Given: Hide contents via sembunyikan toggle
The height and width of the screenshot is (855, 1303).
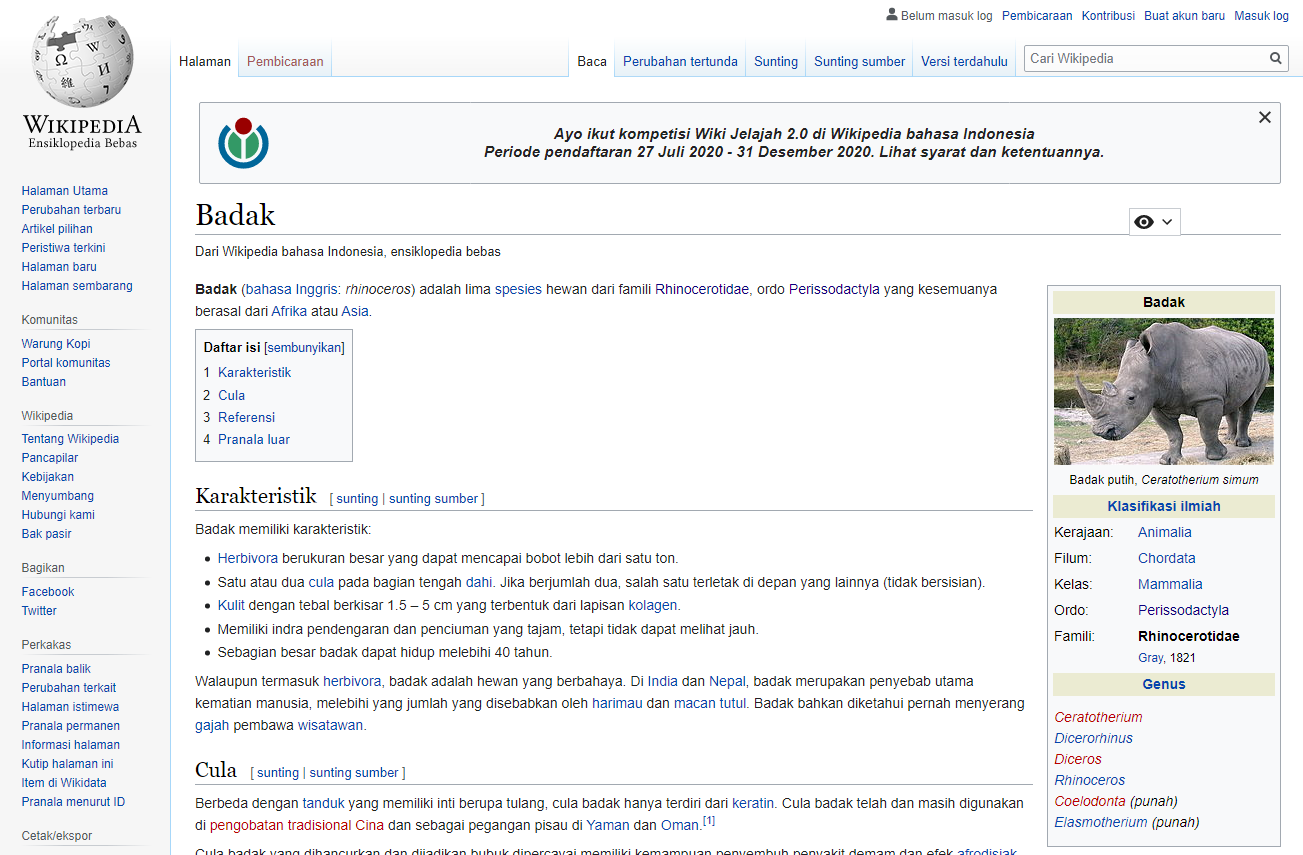Looking at the screenshot, I should click(304, 348).
